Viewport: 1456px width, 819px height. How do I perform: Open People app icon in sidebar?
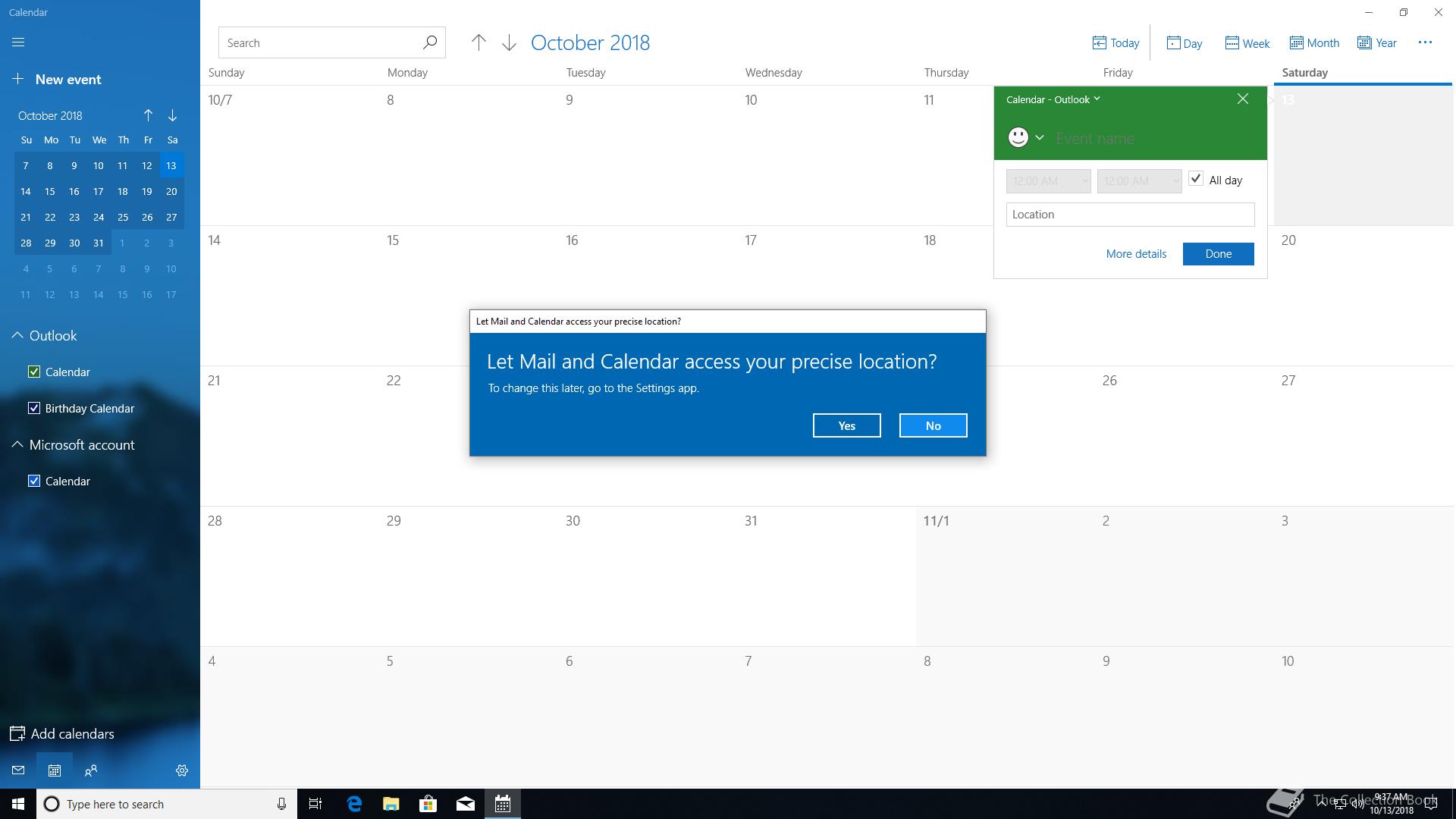click(91, 770)
